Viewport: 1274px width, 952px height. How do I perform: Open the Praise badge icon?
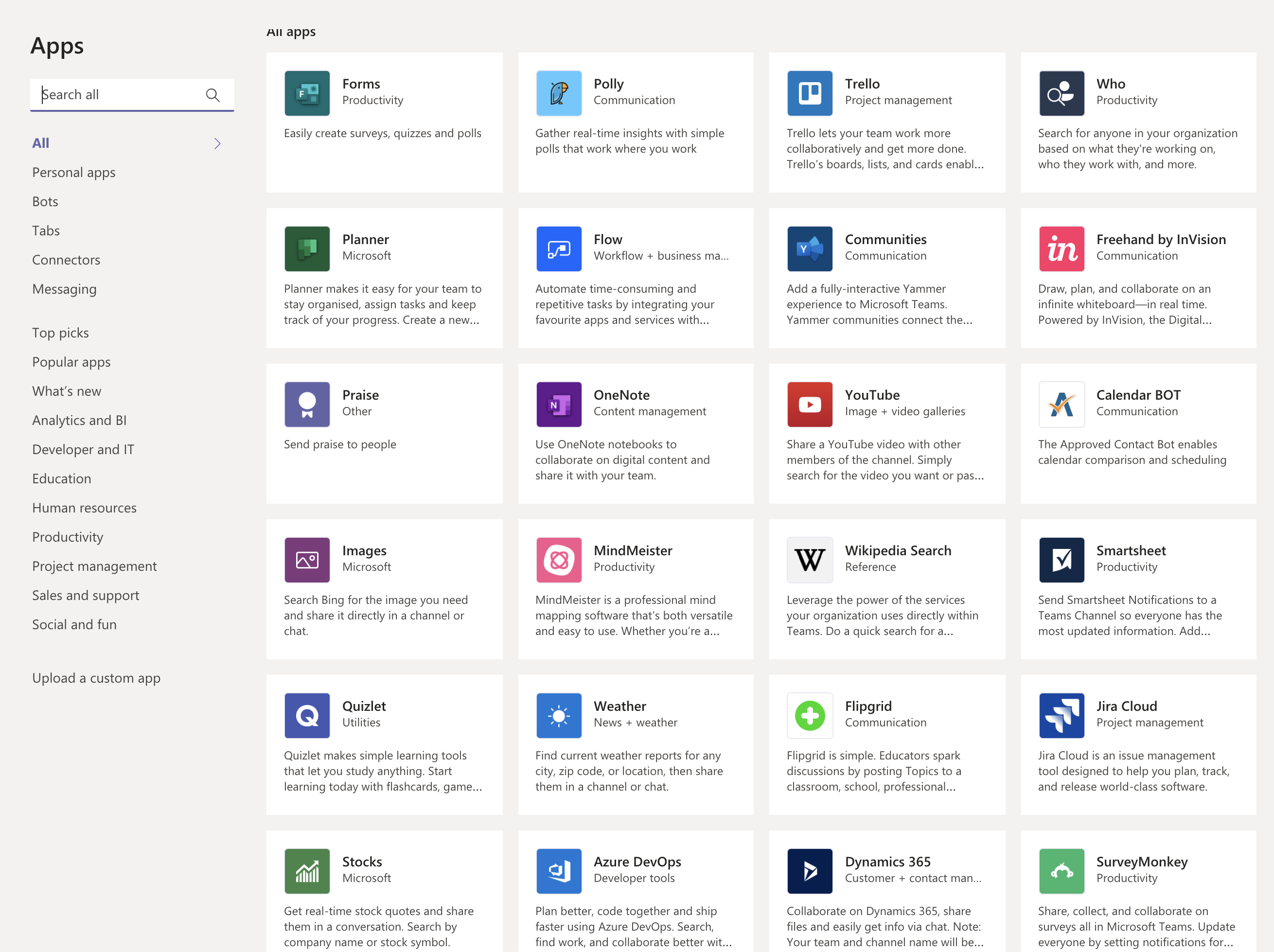pyautogui.click(x=307, y=405)
